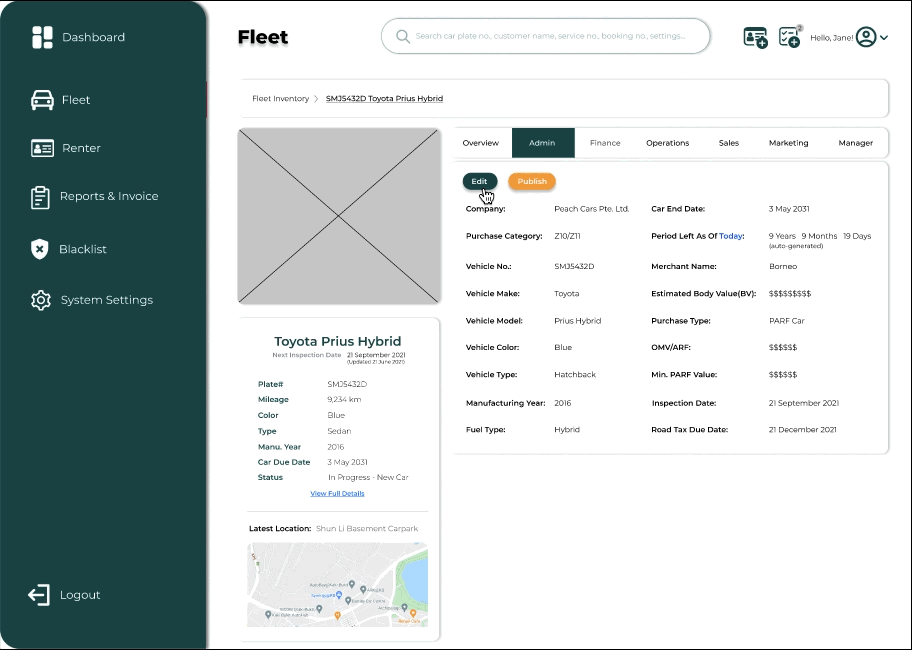Click the Purchase Type value PARF Car

pos(786,321)
